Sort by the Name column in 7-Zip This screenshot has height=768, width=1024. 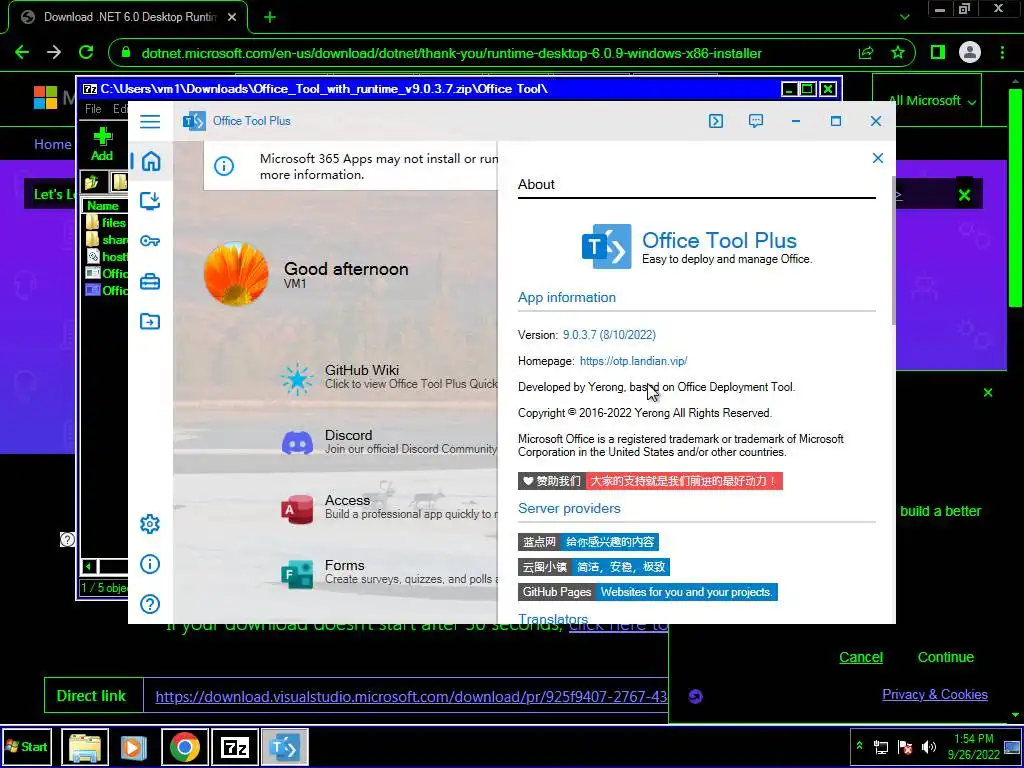click(104, 206)
